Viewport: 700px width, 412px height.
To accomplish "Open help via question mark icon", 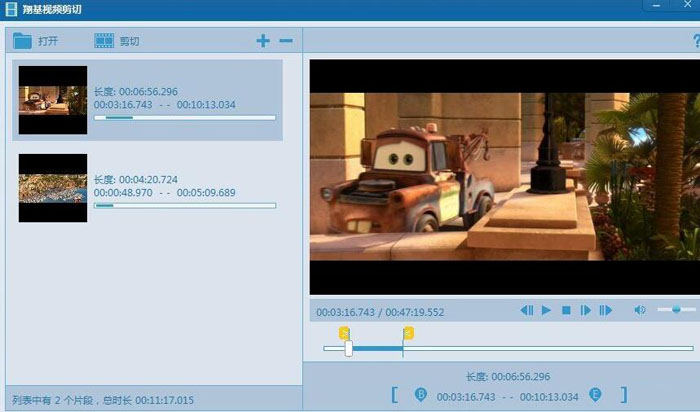I will pos(696,41).
